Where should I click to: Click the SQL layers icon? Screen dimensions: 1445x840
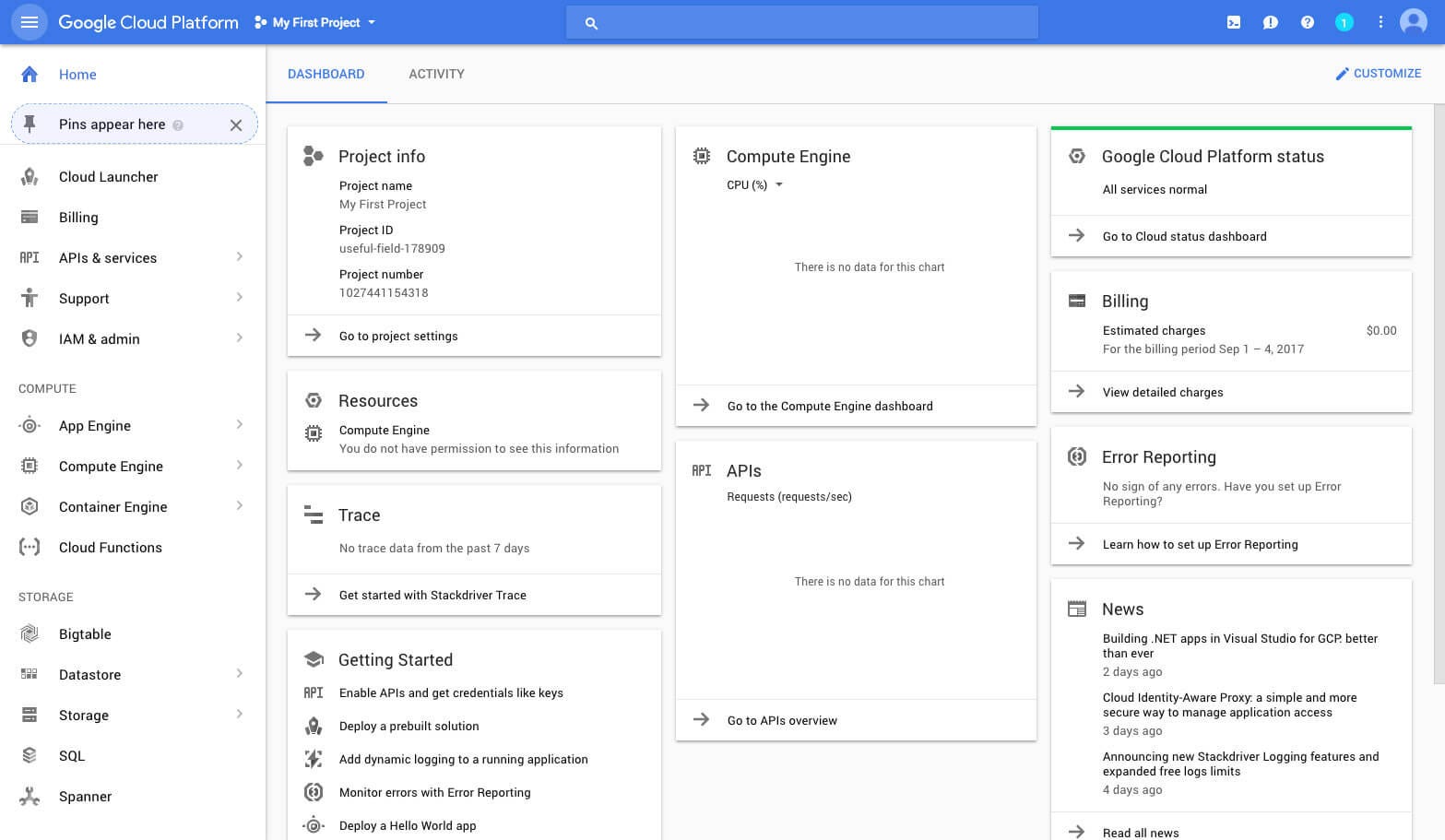30,755
